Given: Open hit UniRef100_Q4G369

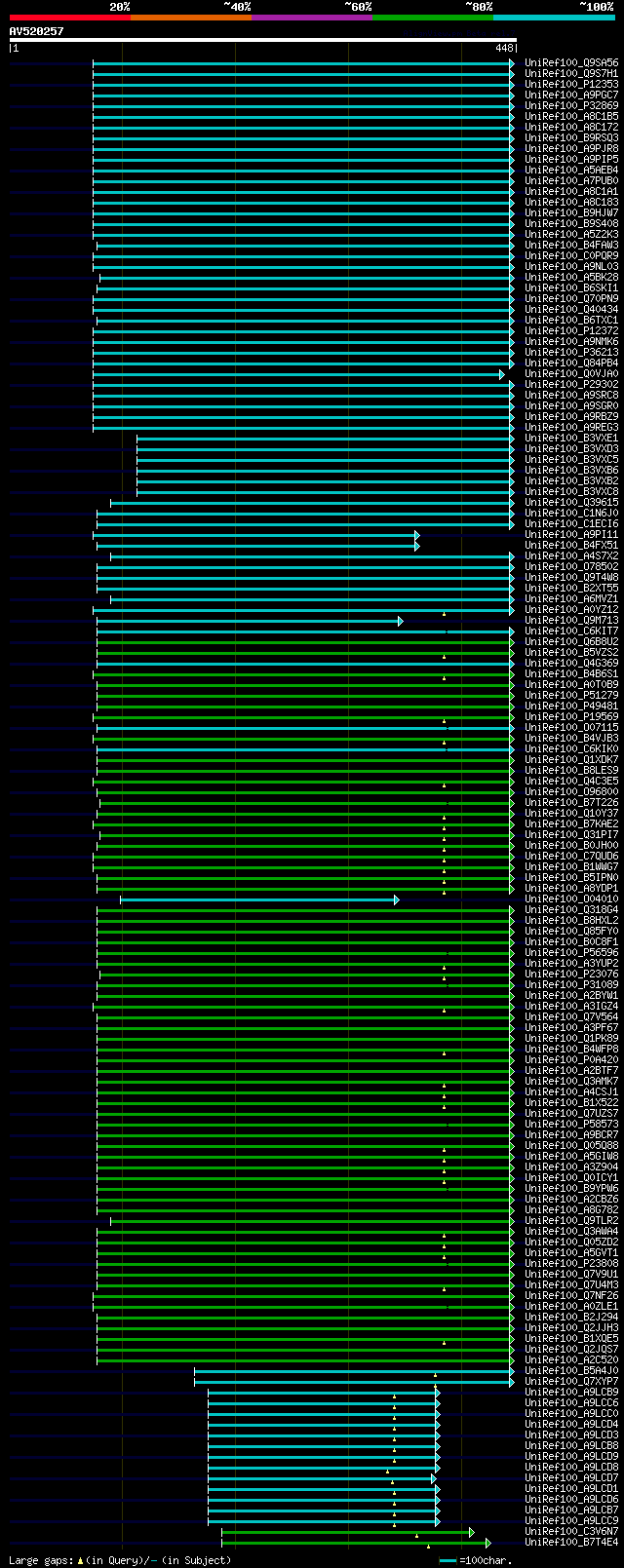Looking at the screenshot, I should (571, 663).
